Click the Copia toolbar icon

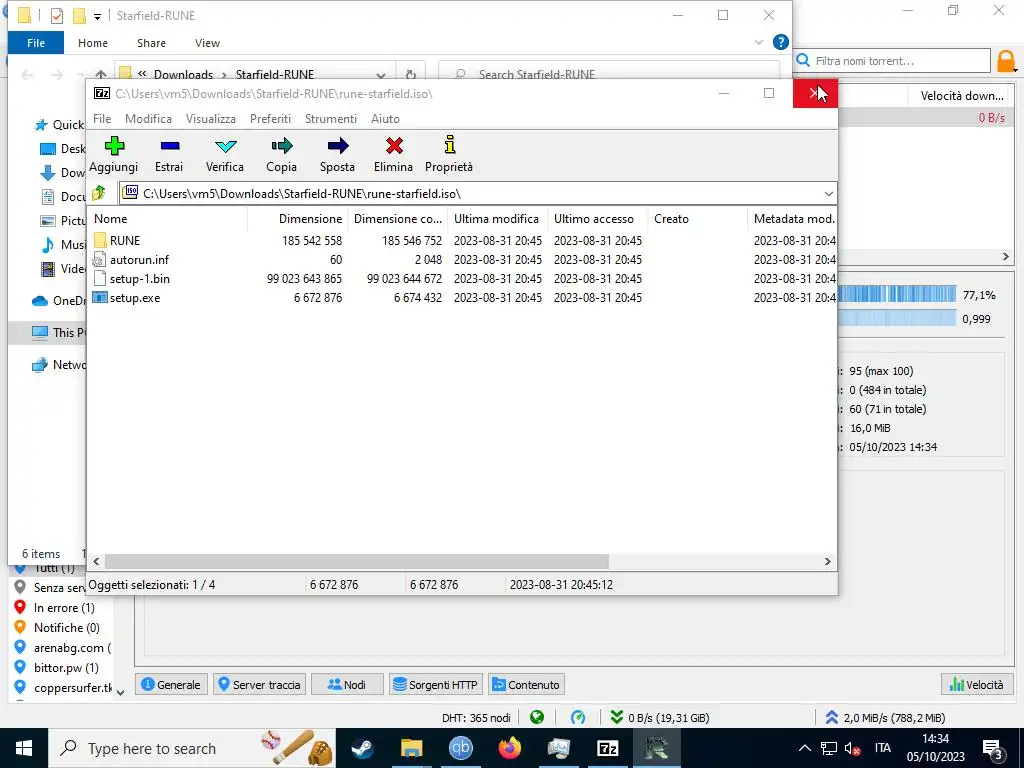pyautogui.click(x=281, y=146)
